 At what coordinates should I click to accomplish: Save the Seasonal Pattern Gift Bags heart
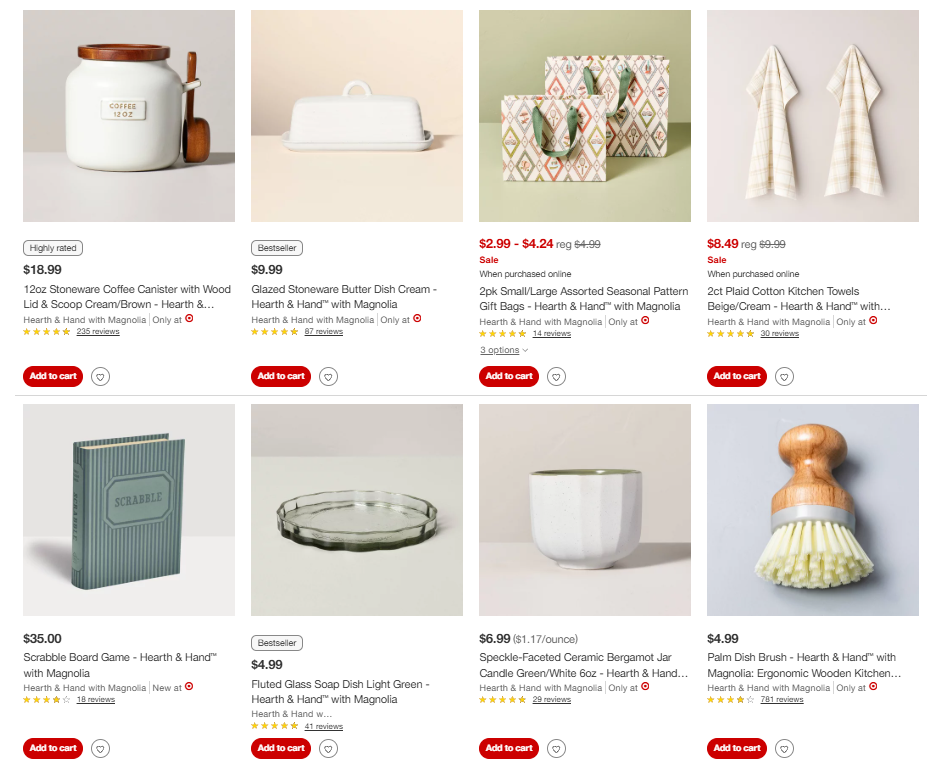[x=556, y=377]
